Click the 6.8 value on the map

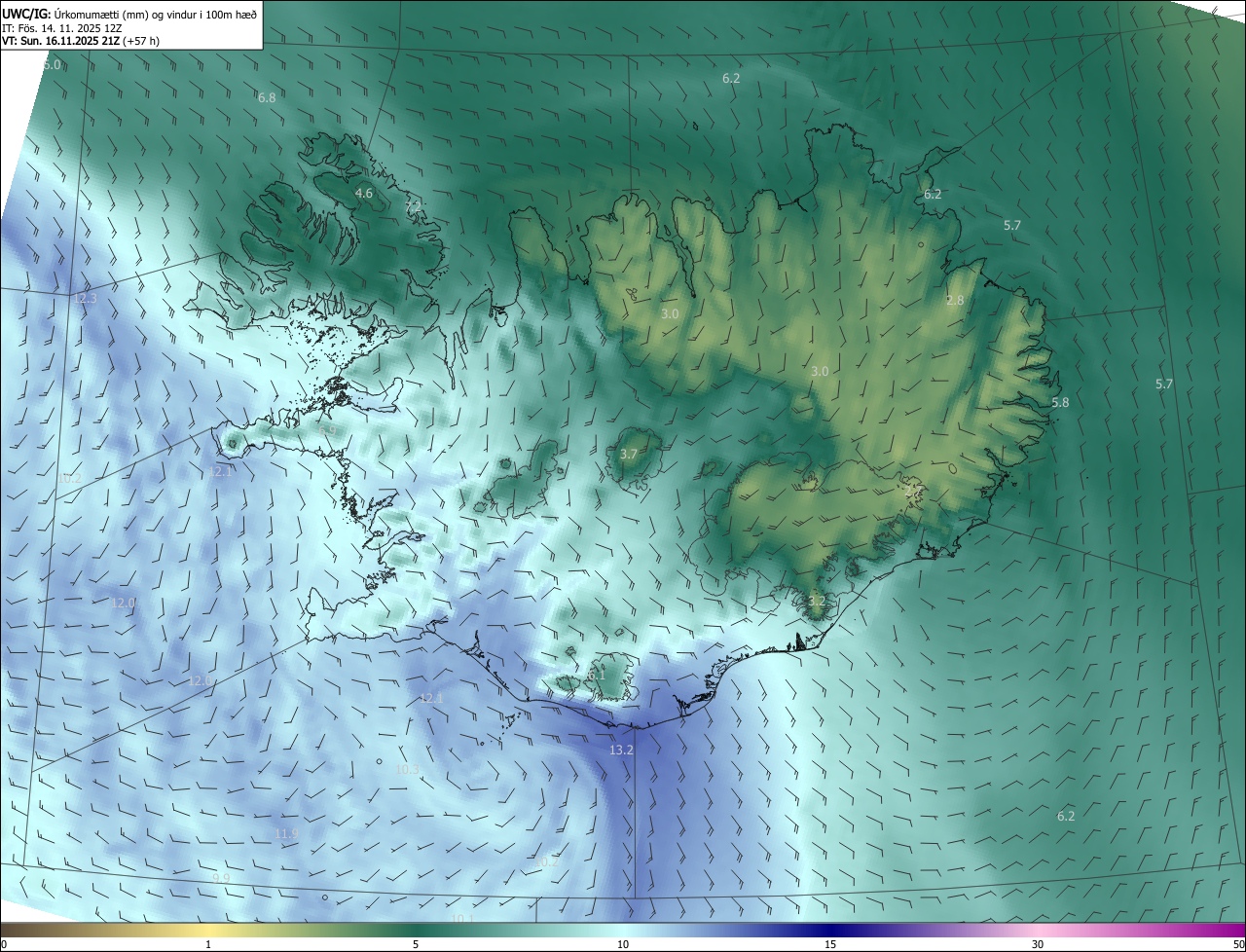(267, 97)
